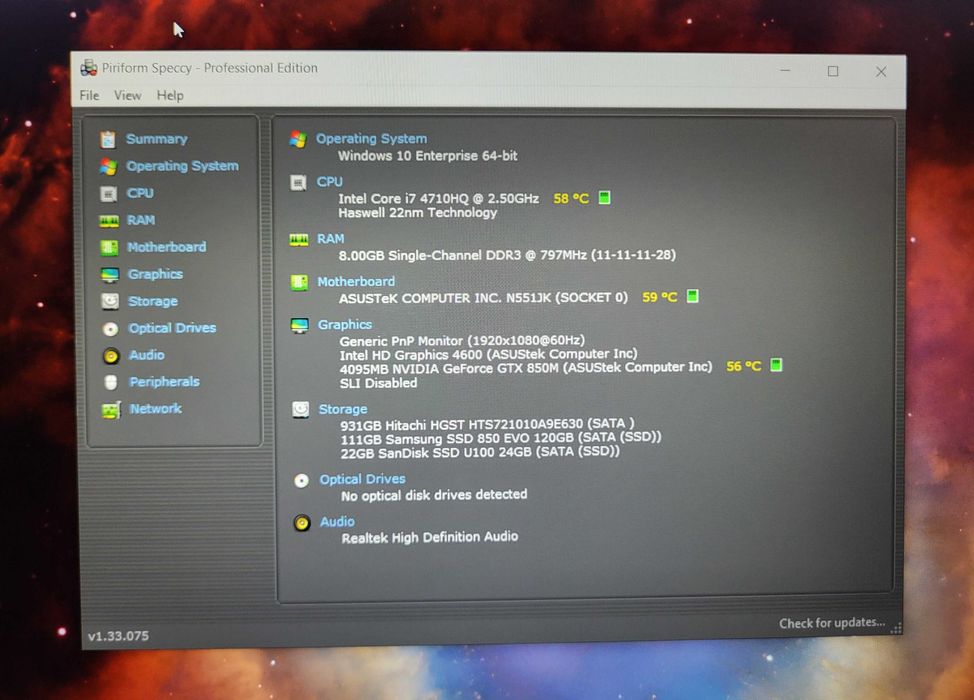This screenshot has height=700, width=974.
Task: Click the Audio heading link in main panel
Action: point(337,522)
